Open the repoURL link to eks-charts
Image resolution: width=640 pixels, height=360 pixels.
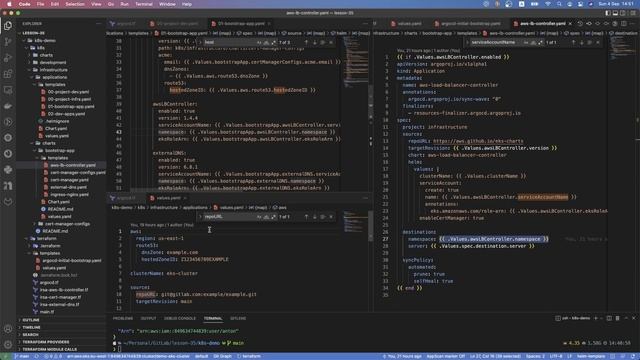(x=478, y=141)
